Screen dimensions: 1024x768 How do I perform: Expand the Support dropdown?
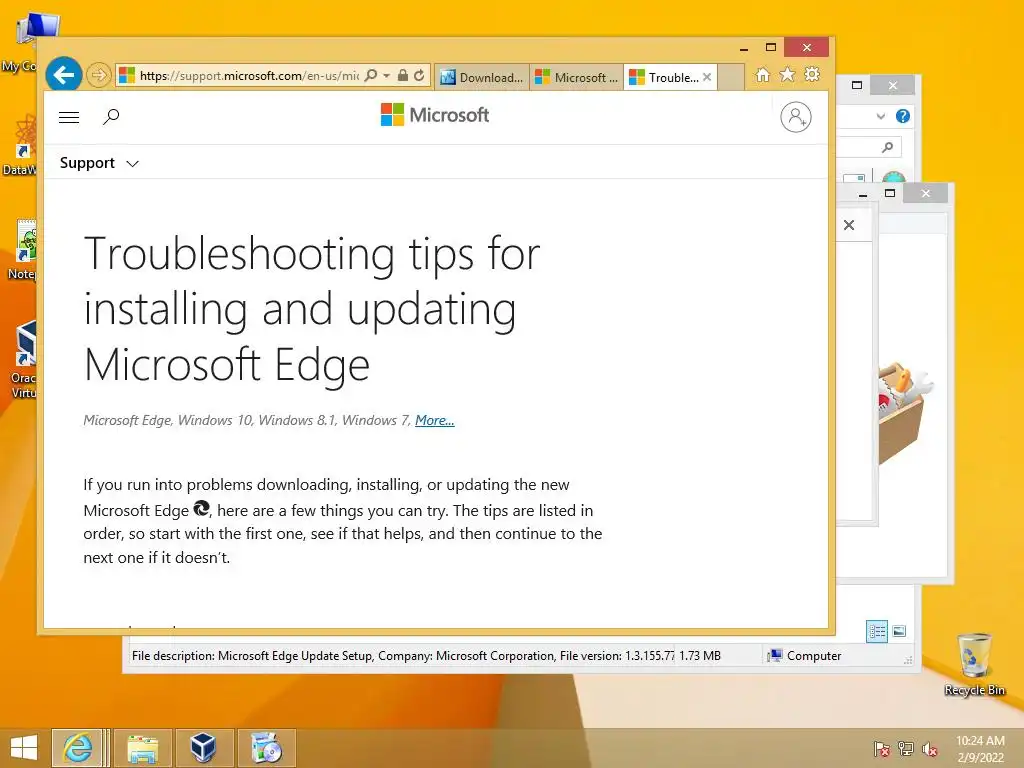click(99, 163)
